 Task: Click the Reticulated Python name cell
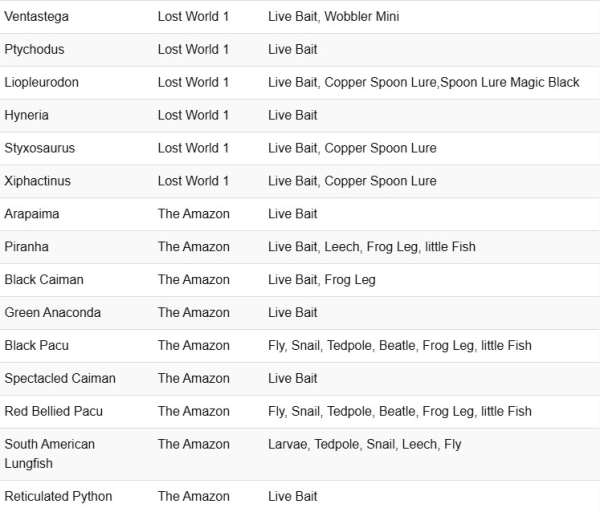[x=58, y=497]
